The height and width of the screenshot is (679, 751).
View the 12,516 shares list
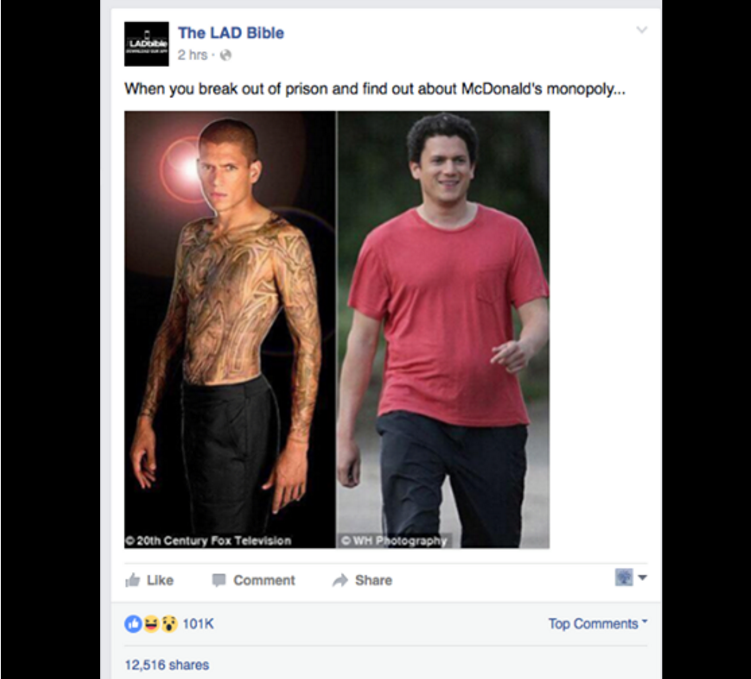point(167,665)
